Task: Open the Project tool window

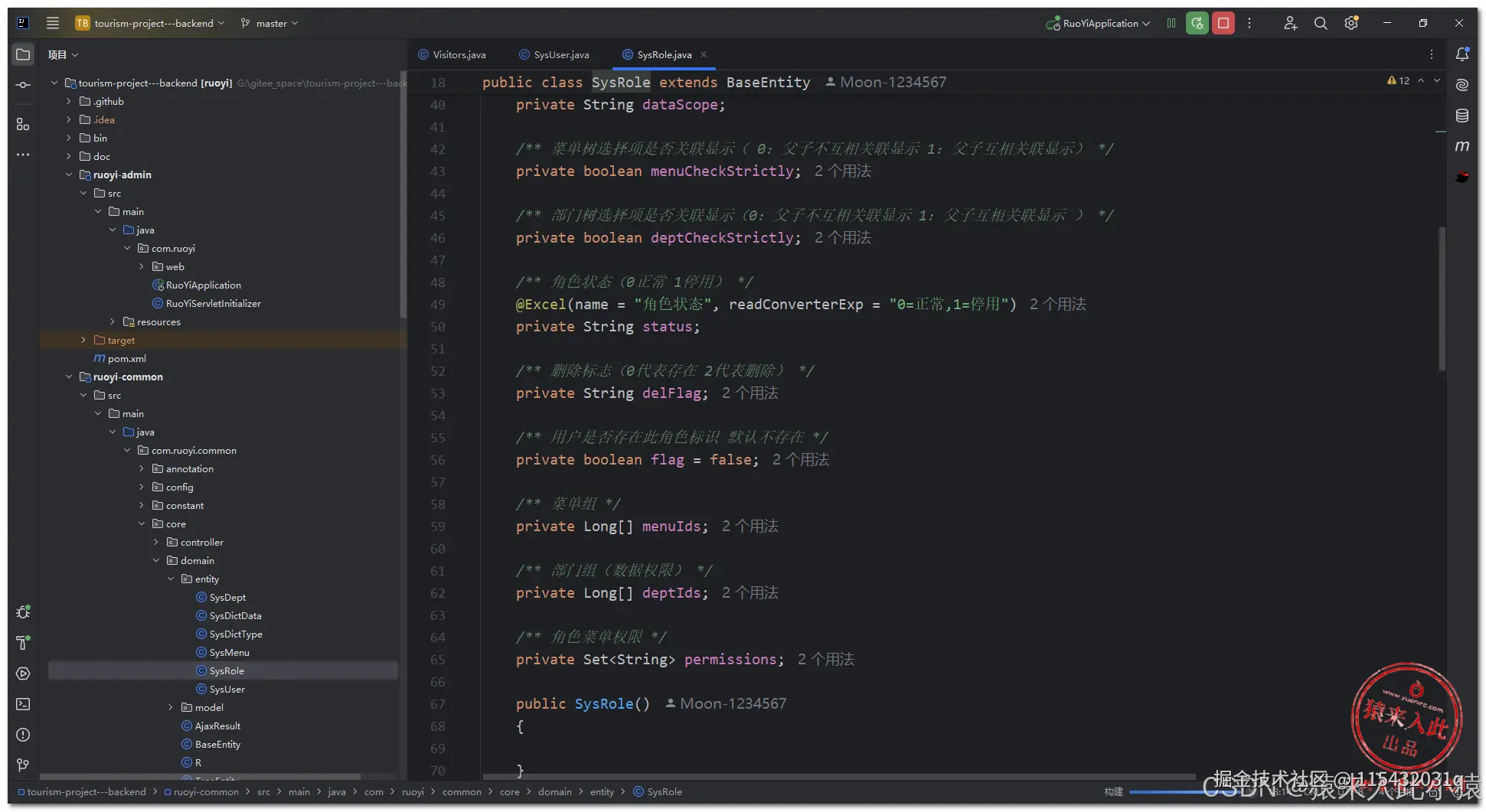Action: pos(23,54)
